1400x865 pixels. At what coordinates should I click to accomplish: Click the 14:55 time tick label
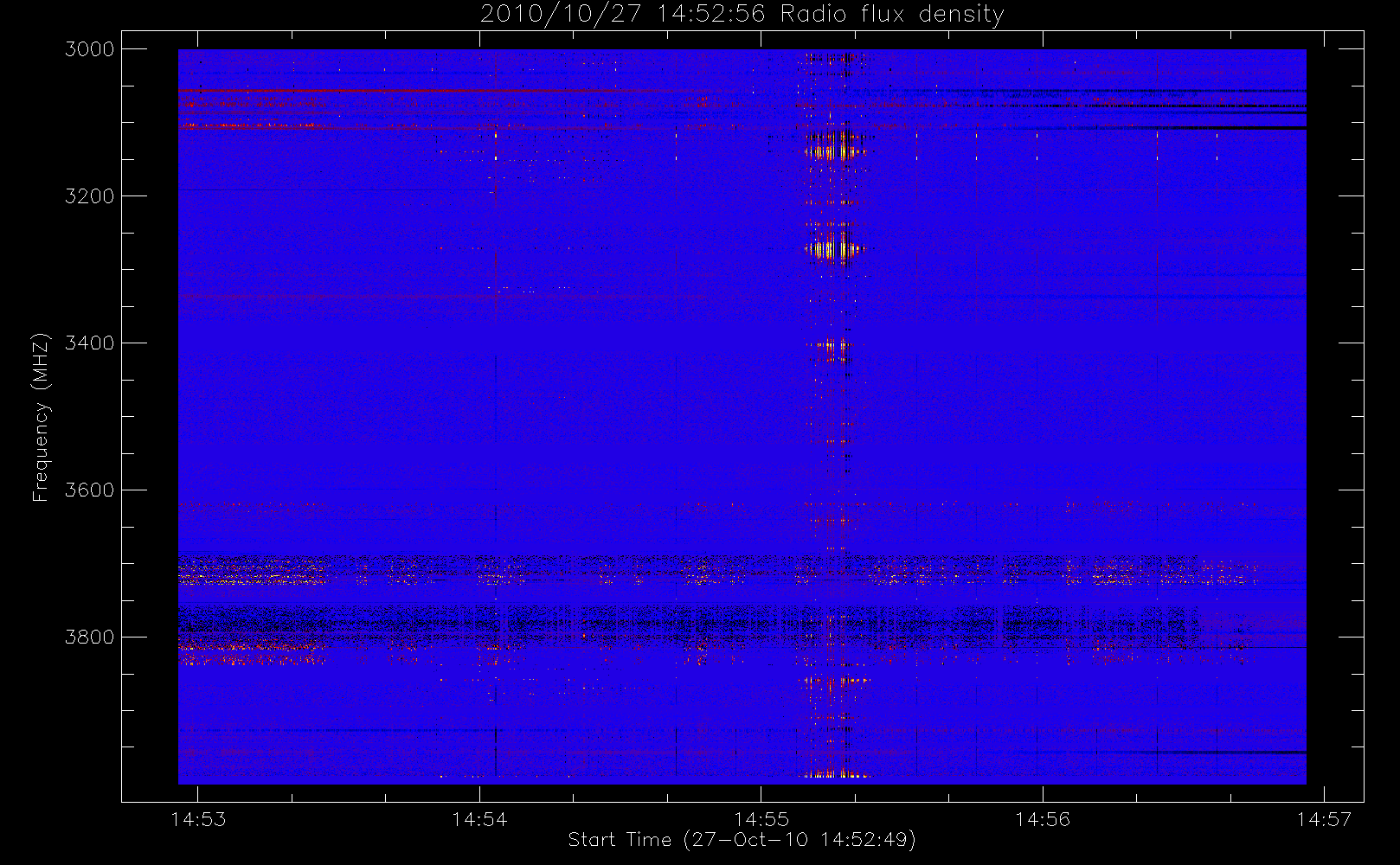761,819
